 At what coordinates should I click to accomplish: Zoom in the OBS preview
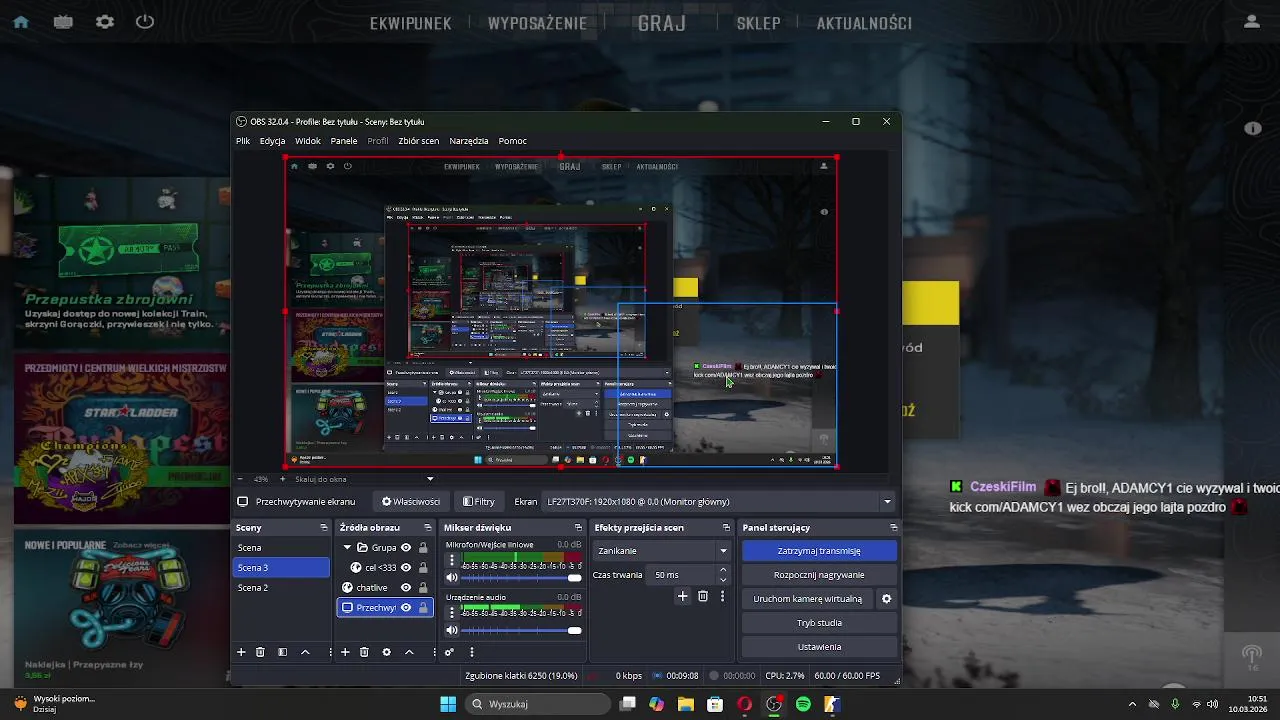pyautogui.click(x=282, y=479)
